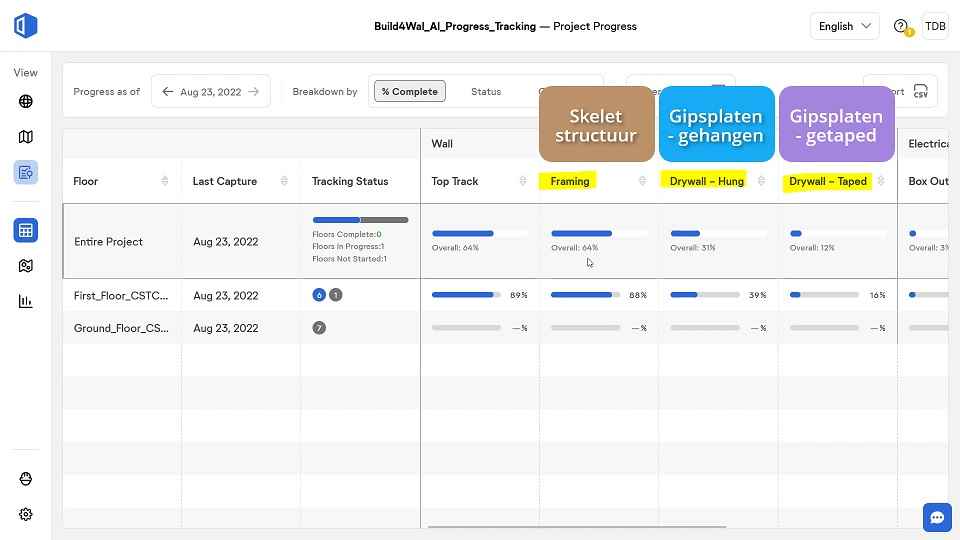The image size is (960, 540).
Task: Select the % Complete breakdown option
Action: (410, 92)
